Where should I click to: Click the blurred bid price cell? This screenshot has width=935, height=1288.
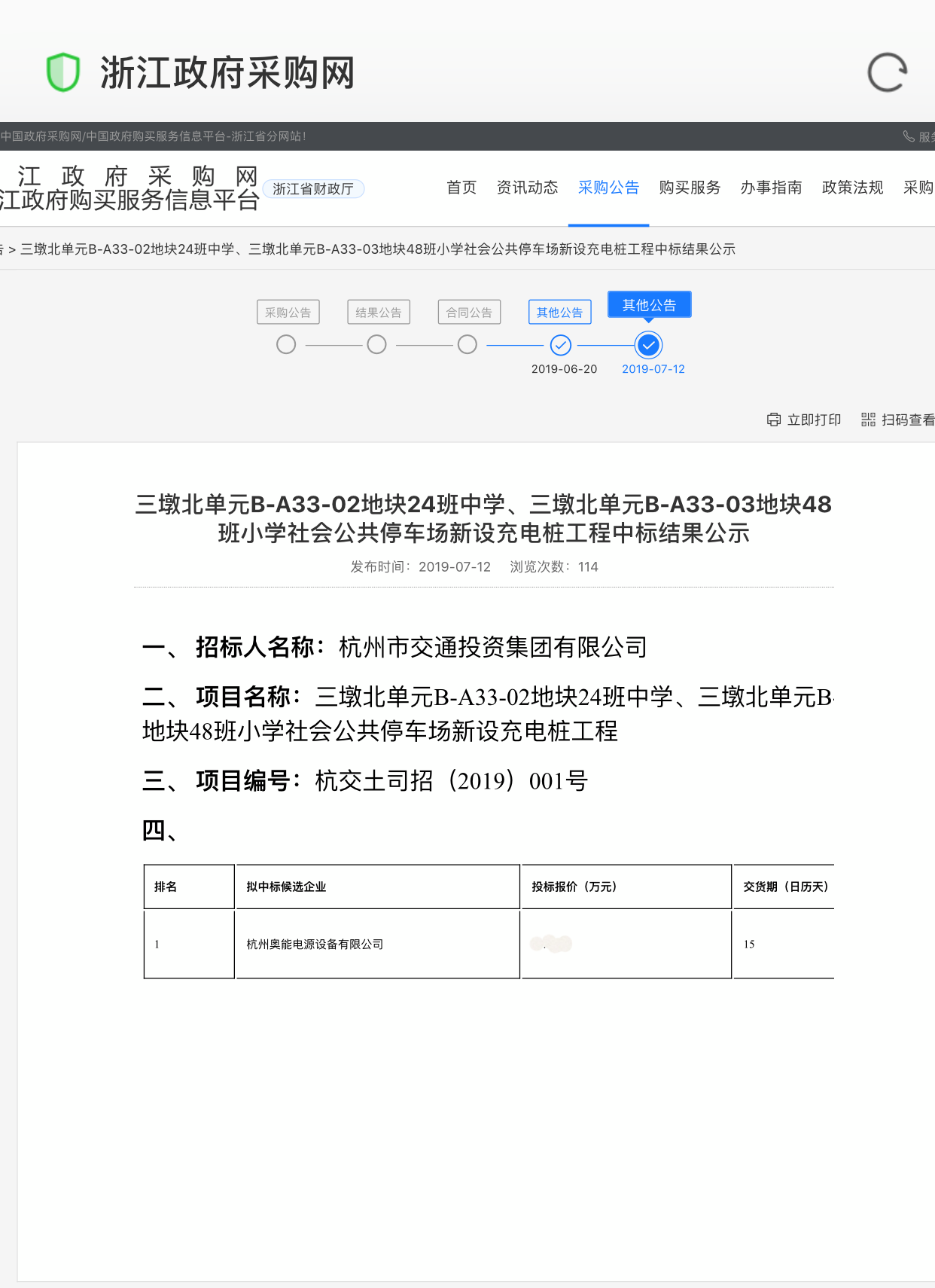626,945
